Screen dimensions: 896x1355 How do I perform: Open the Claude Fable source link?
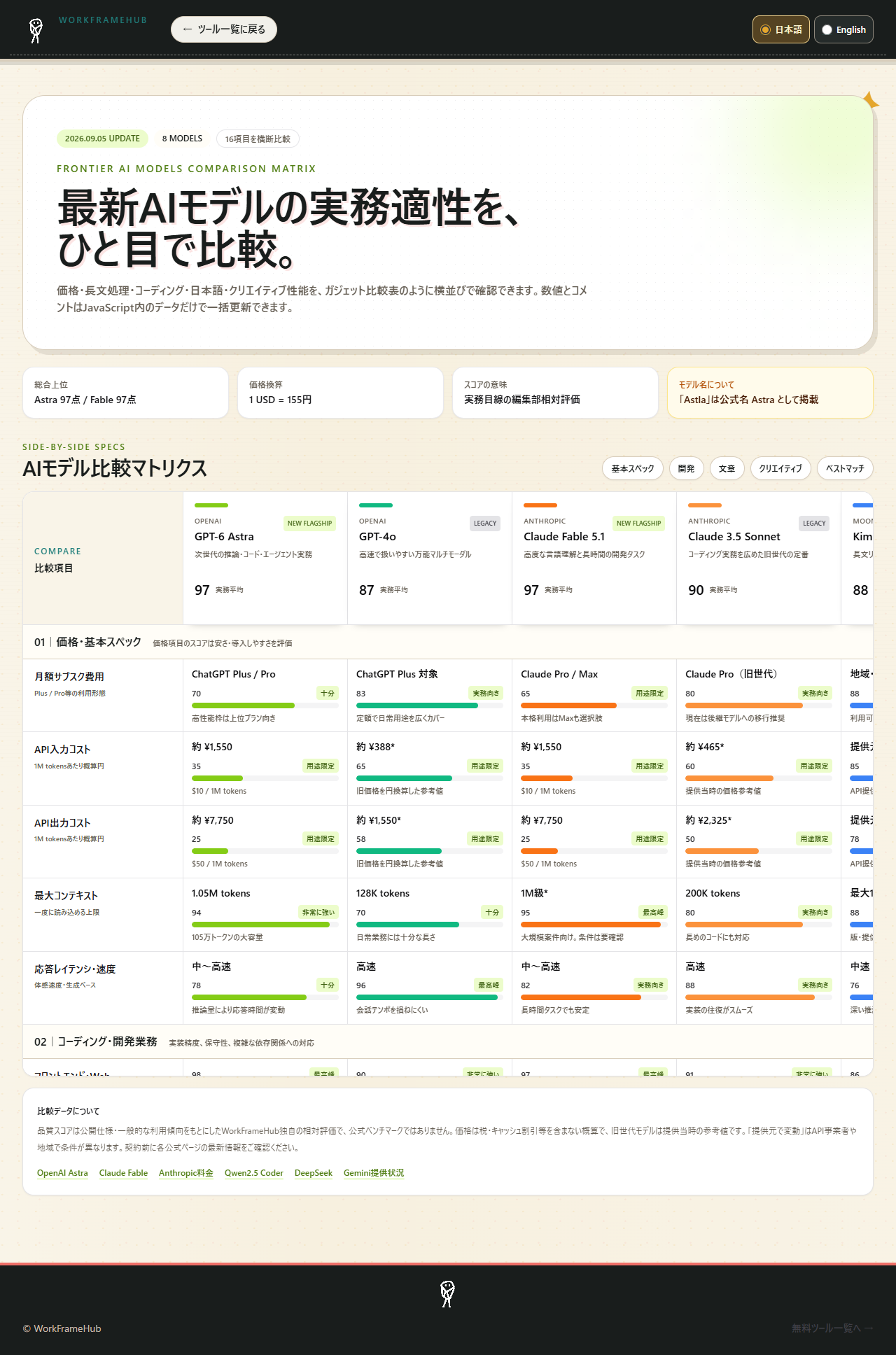[x=123, y=1173]
